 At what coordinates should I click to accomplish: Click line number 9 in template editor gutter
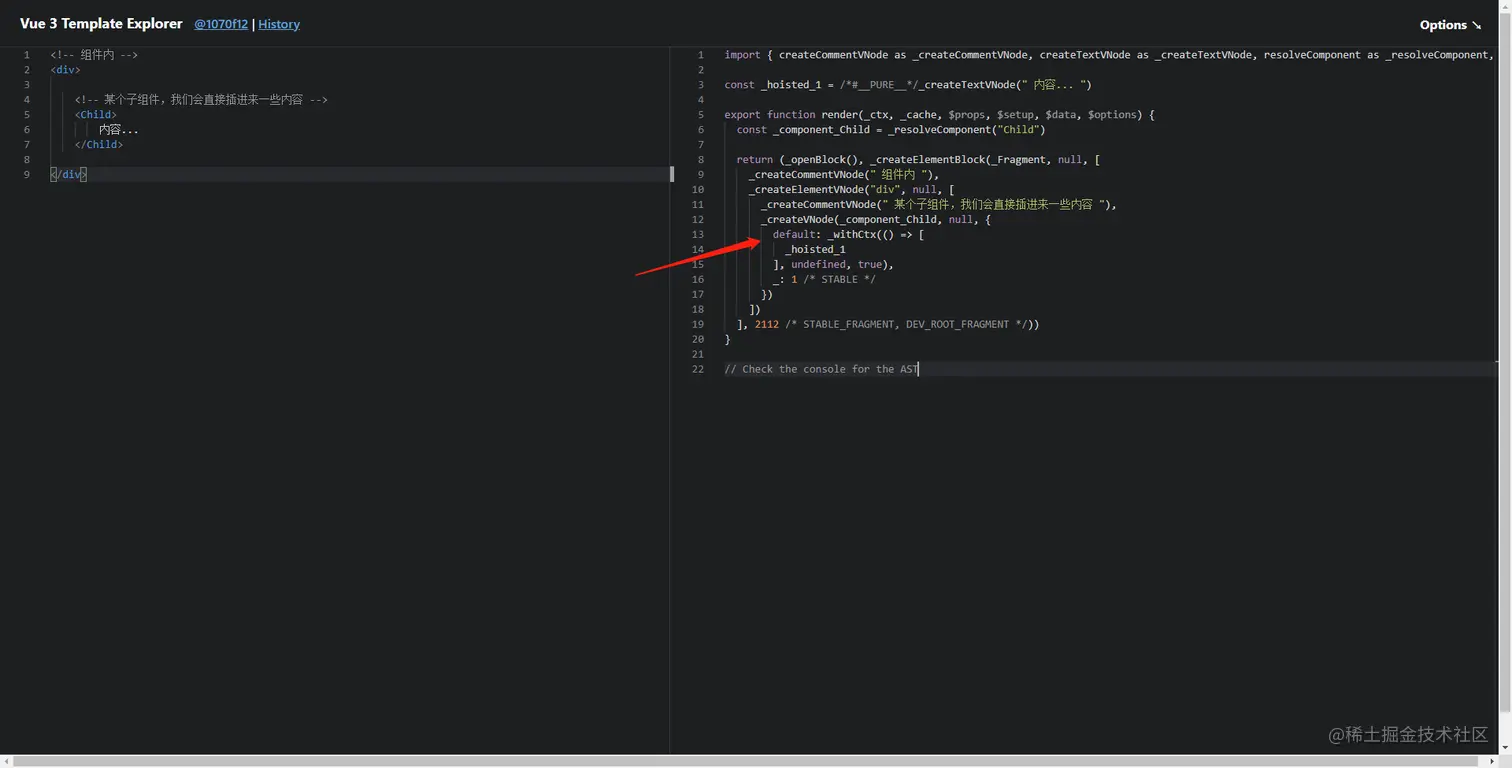pyautogui.click(x=27, y=175)
